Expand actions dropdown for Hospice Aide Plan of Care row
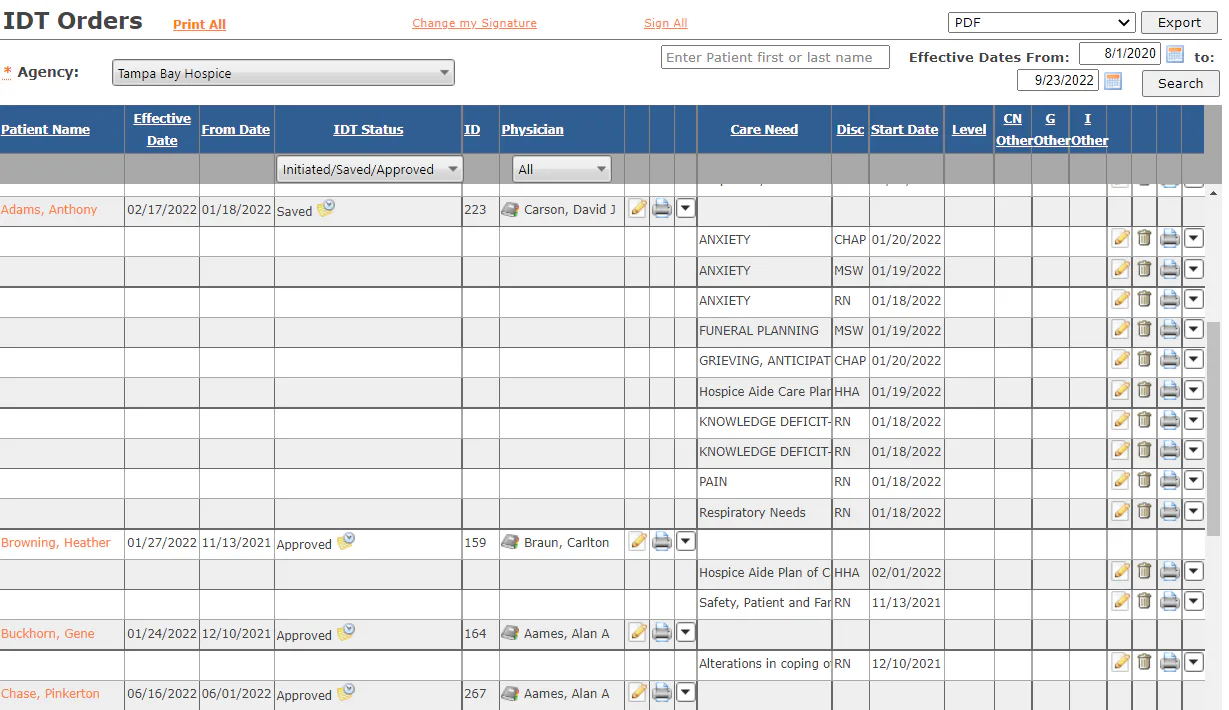The image size is (1229, 710). [x=1194, y=572]
